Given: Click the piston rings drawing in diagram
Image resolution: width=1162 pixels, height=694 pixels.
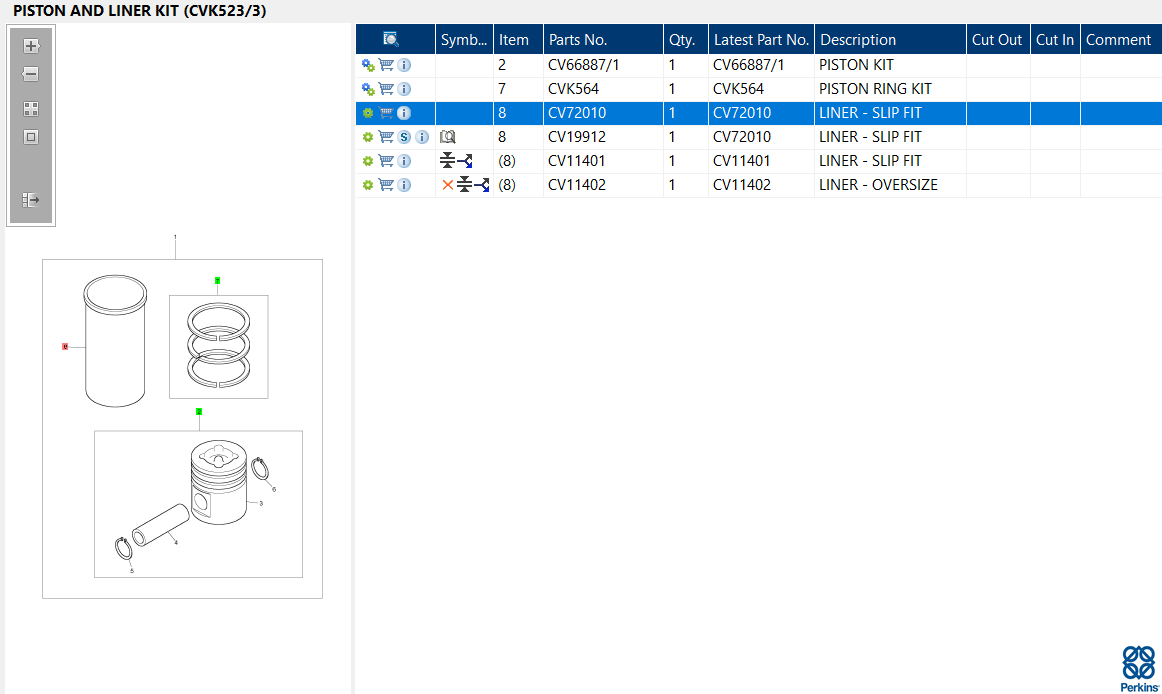Looking at the screenshot, I should (219, 346).
